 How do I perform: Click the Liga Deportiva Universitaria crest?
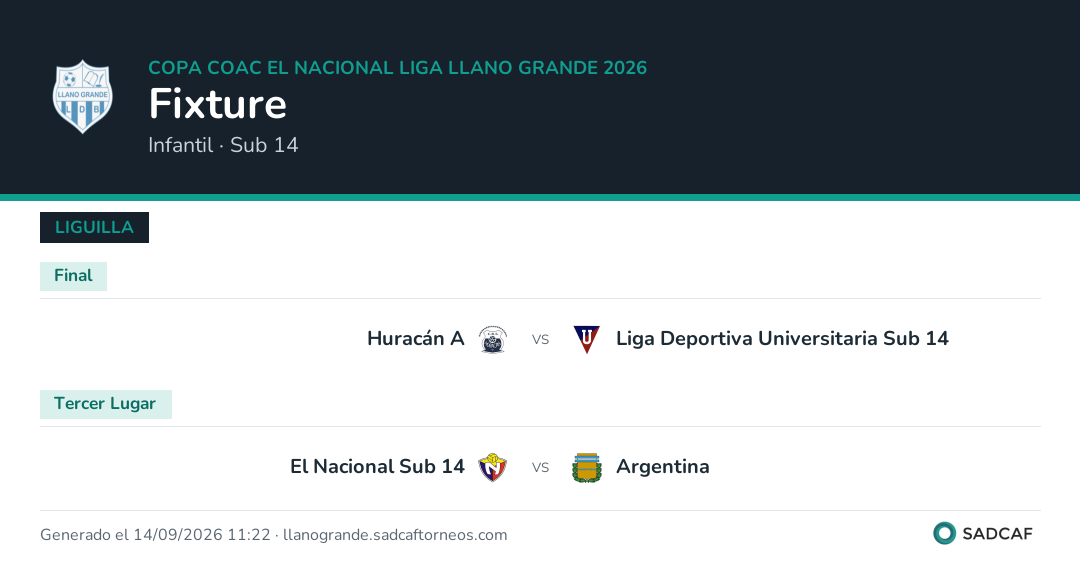[x=587, y=339]
